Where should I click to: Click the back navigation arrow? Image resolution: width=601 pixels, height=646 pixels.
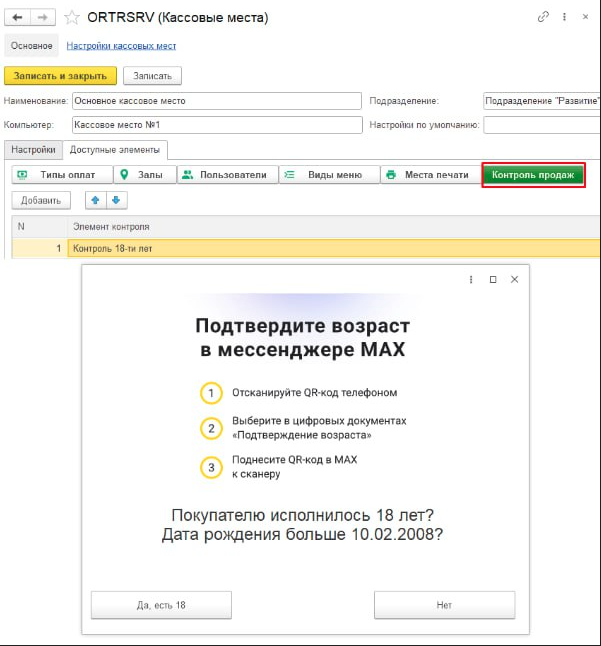(x=18, y=18)
